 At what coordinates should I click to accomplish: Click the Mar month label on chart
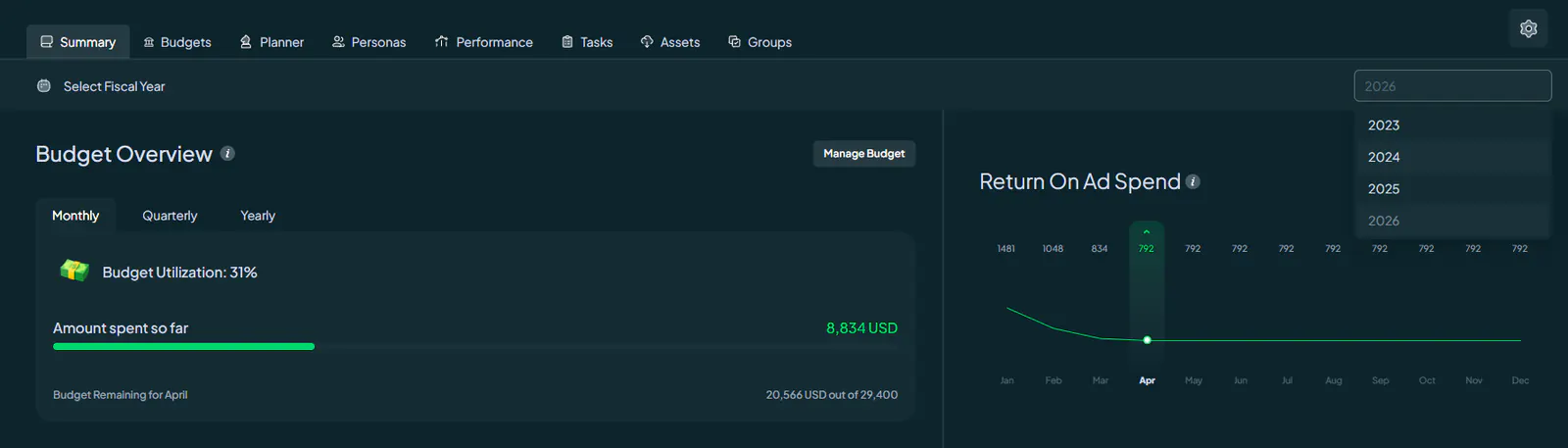click(1101, 380)
